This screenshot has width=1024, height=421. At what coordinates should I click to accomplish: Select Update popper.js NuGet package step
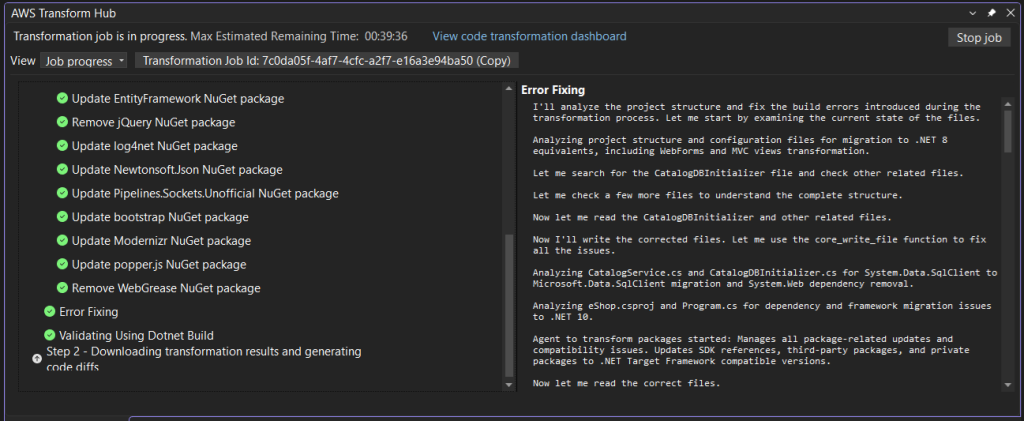coord(159,264)
